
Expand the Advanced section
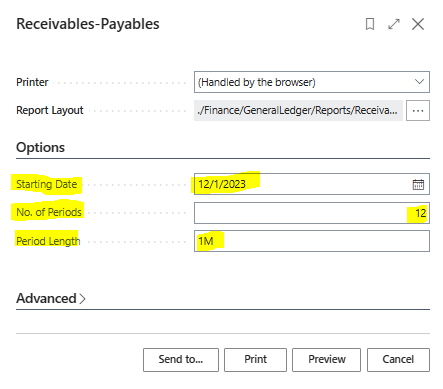(x=51, y=298)
